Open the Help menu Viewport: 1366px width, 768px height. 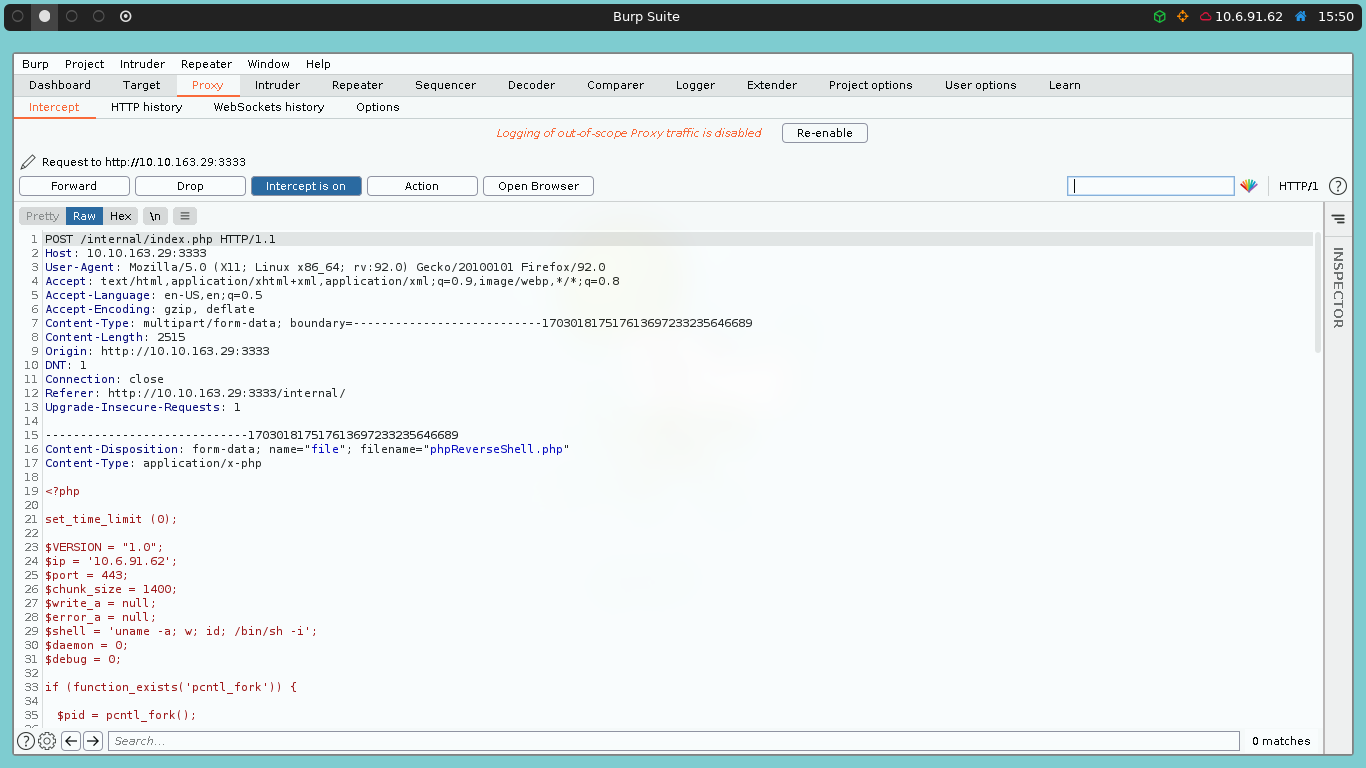click(318, 64)
